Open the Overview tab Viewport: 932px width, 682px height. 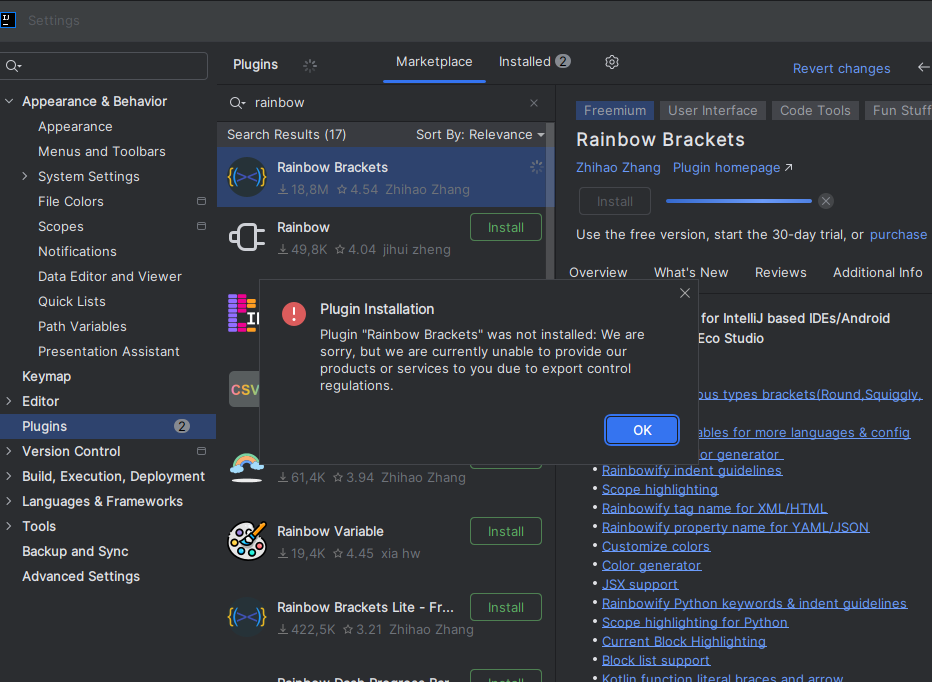click(598, 272)
